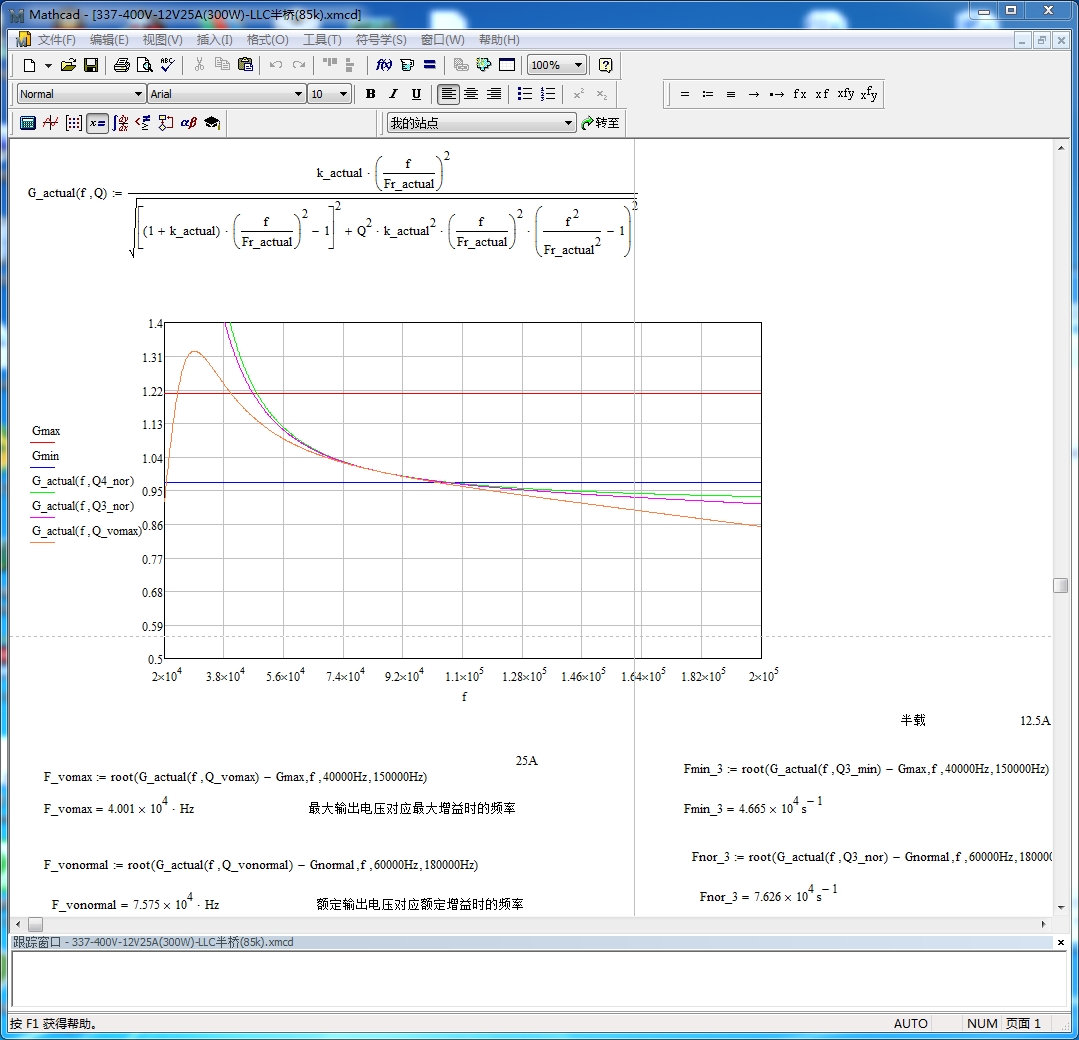The image size is (1079, 1040).
Task: Run the spelling check
Action: coord(167,65)
